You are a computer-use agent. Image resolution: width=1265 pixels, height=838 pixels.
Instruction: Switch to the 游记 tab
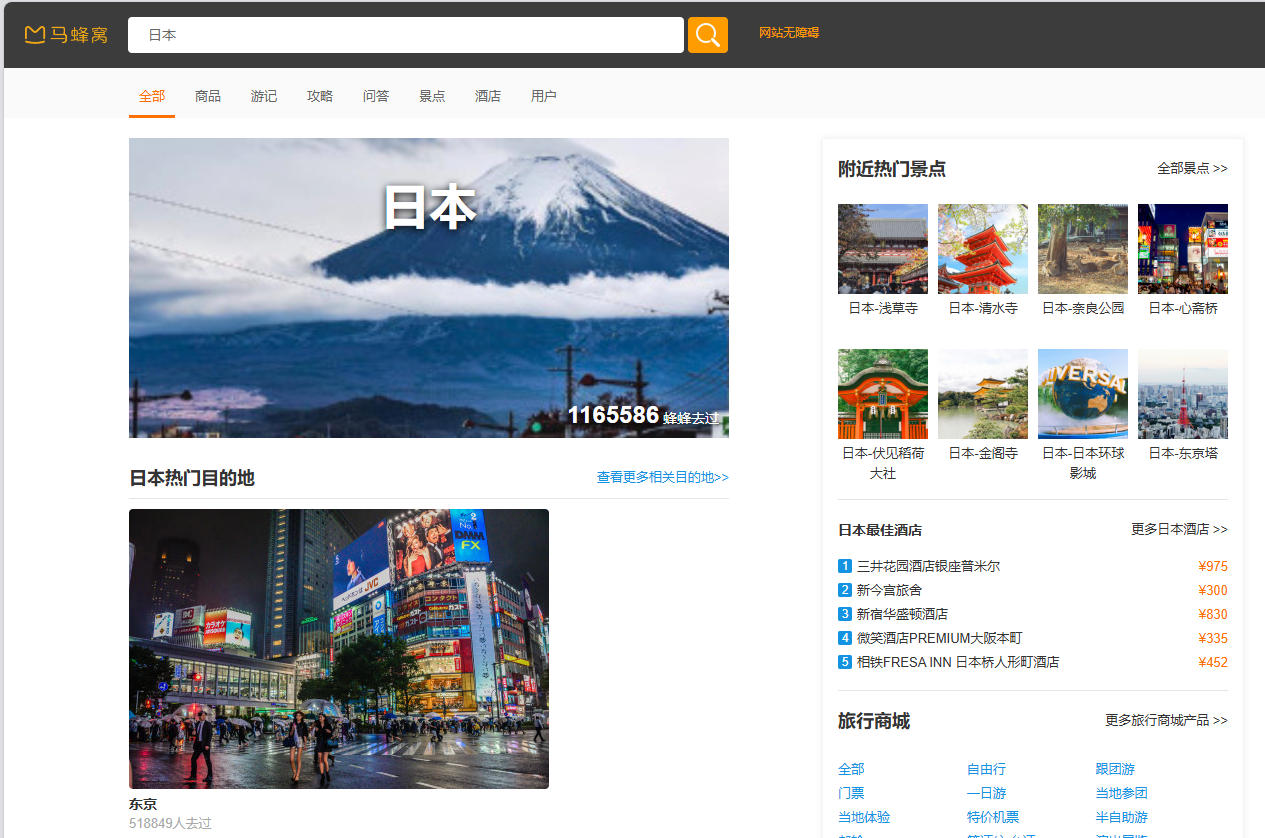(264, 96)
